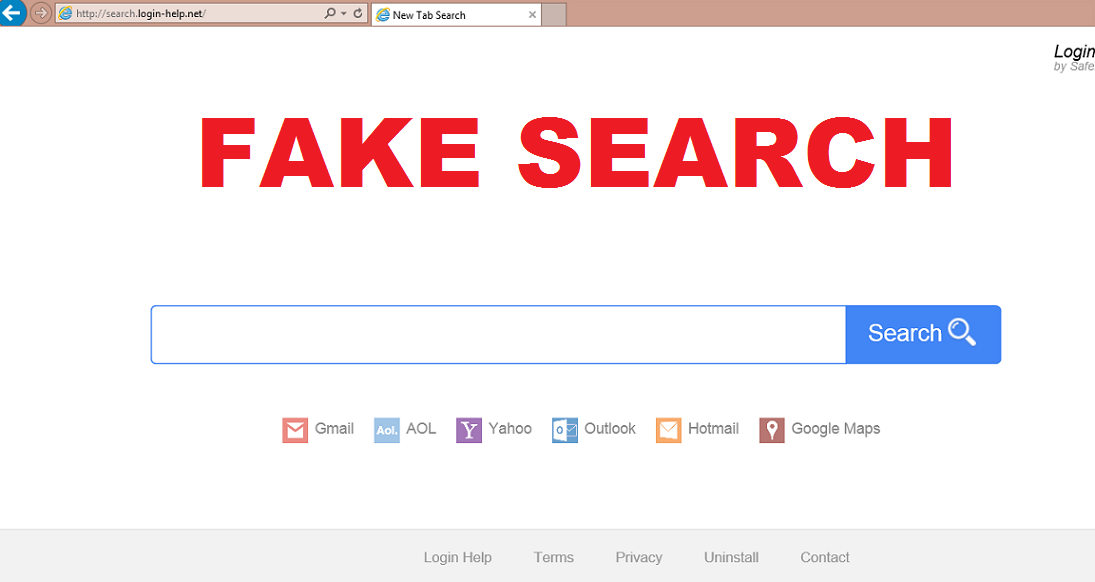
Task: Open the AOL text link
Action: [421, 428]
